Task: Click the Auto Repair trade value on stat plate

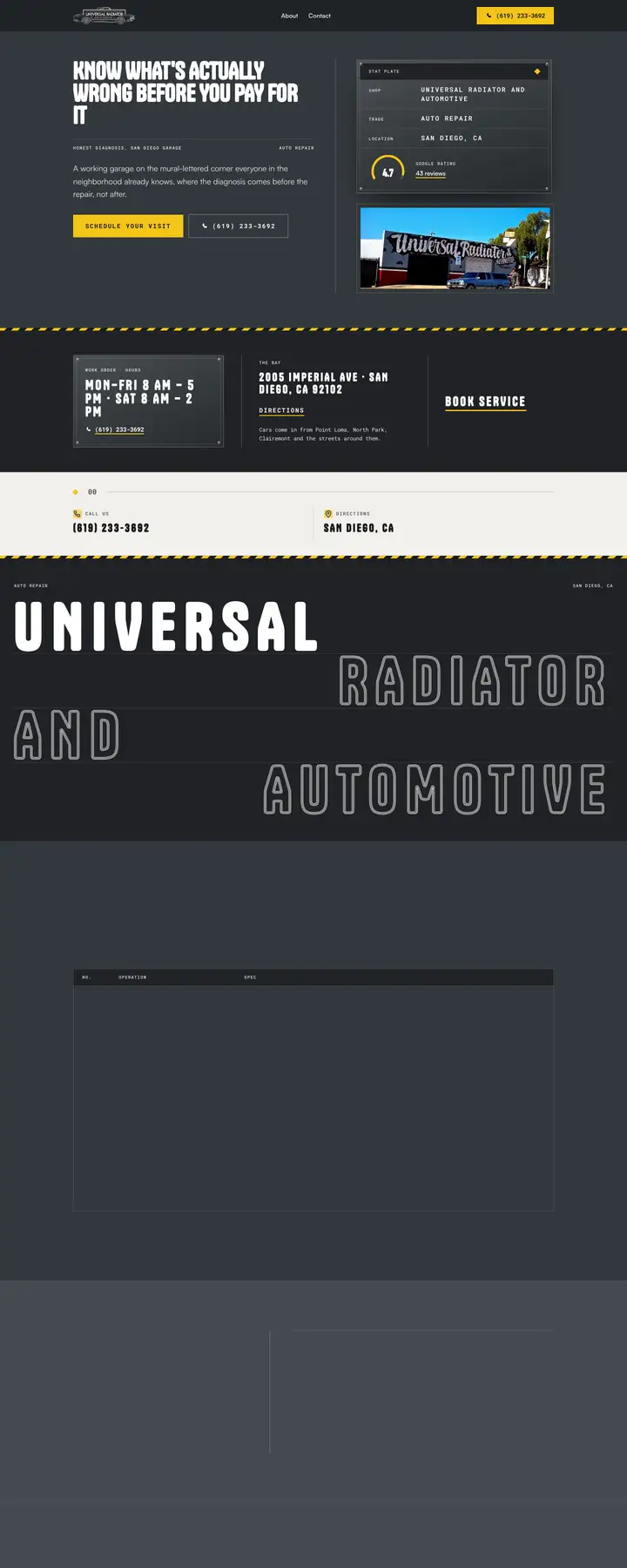Action: (x=447, y=118)
